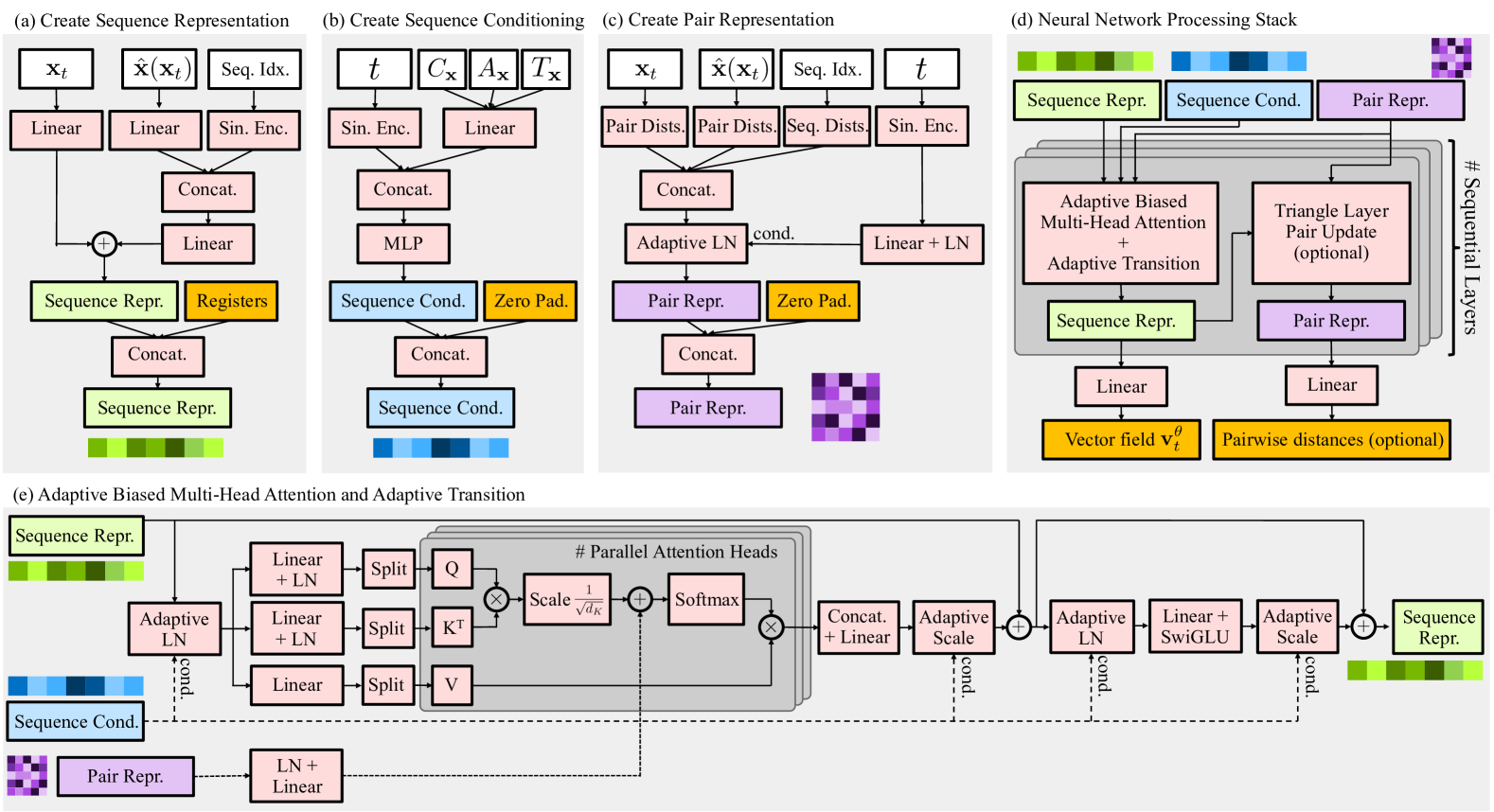Image resolution: width=1494 pixels, height=812 pixels.
Task: Click the MLP block in panel (b)
Action: pos(403,244)
